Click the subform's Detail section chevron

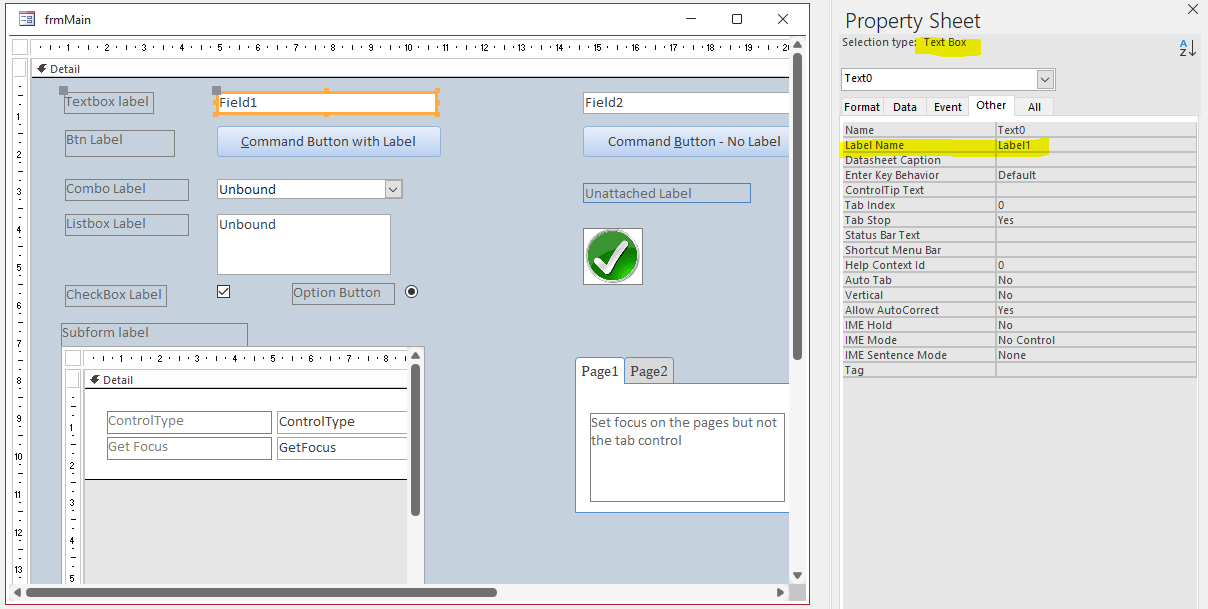[x=96, y=380]
